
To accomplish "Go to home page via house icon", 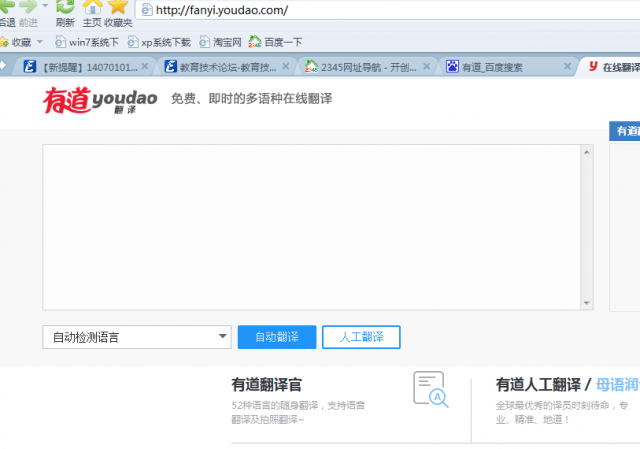I will tap(92, 7).
